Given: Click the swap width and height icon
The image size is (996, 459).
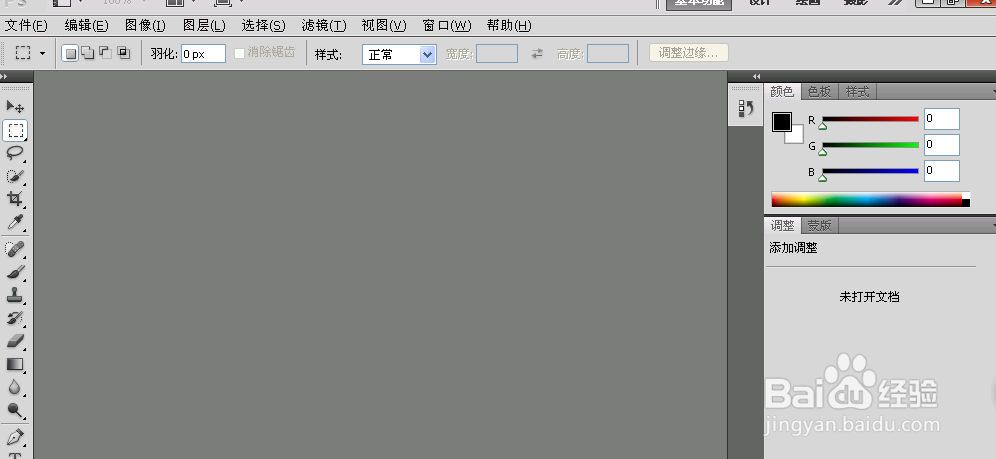Looking at the screenshot, I should [537, 54].
